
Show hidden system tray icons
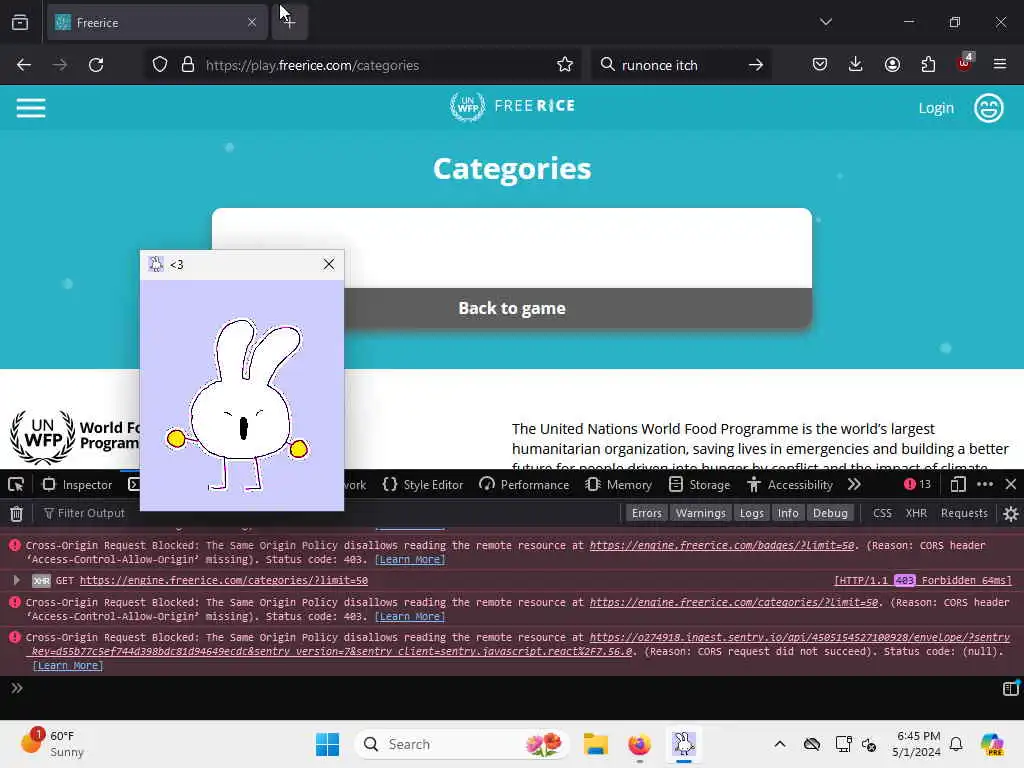tap(780, 744)
